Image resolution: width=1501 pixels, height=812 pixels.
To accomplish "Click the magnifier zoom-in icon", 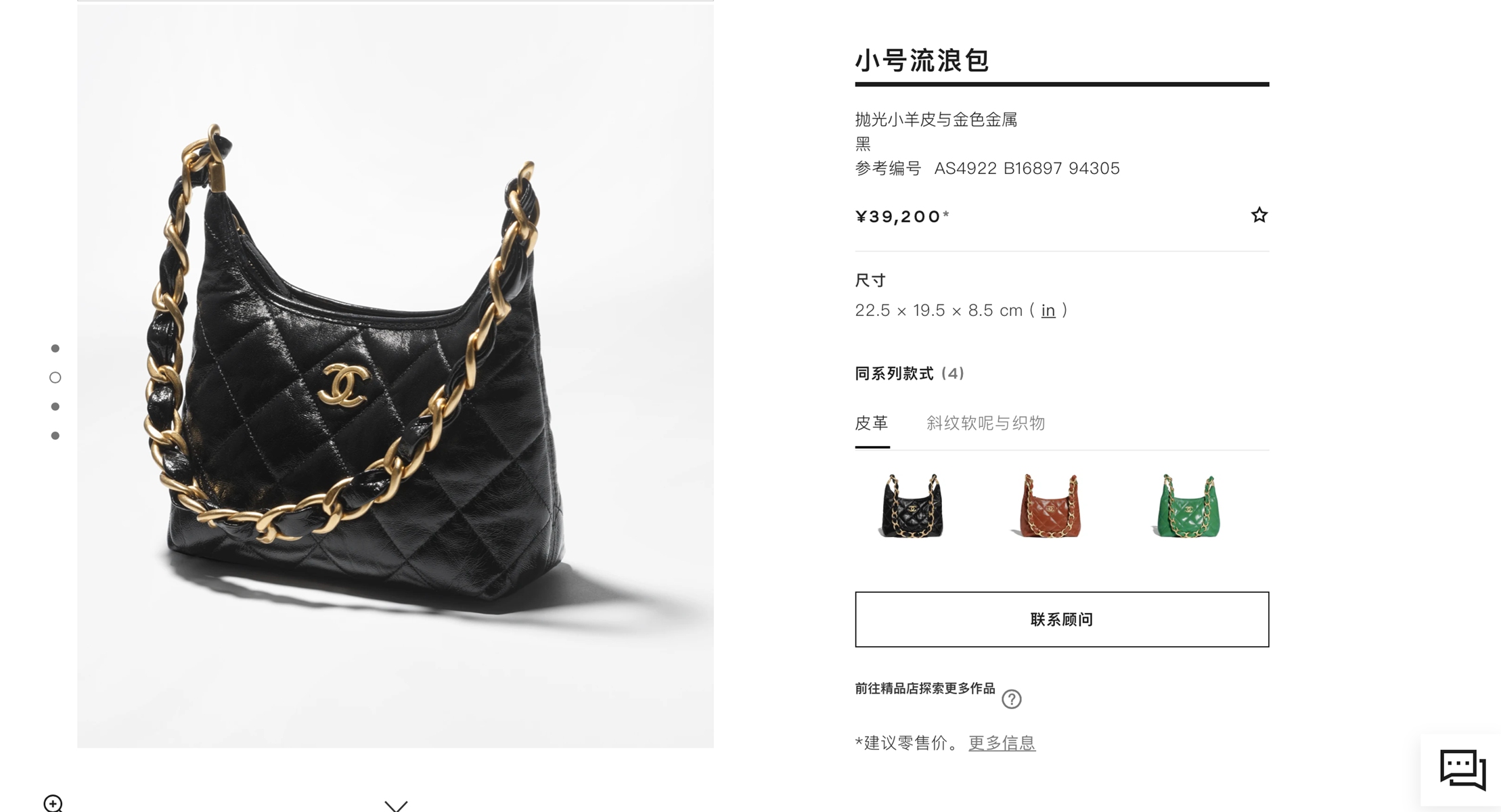I will click(x=53, y=803).
